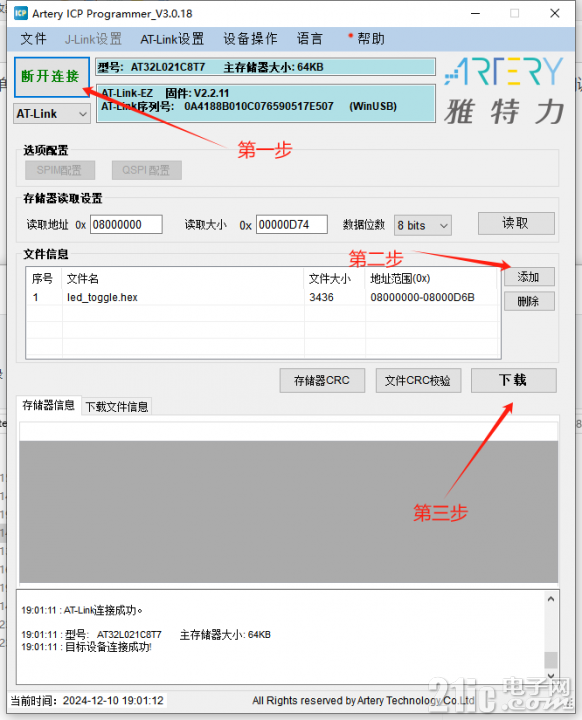This screenshot has width=582, height=720.
Task: Edit the 读取大小 field 00000D74
Action: [292, 225]
